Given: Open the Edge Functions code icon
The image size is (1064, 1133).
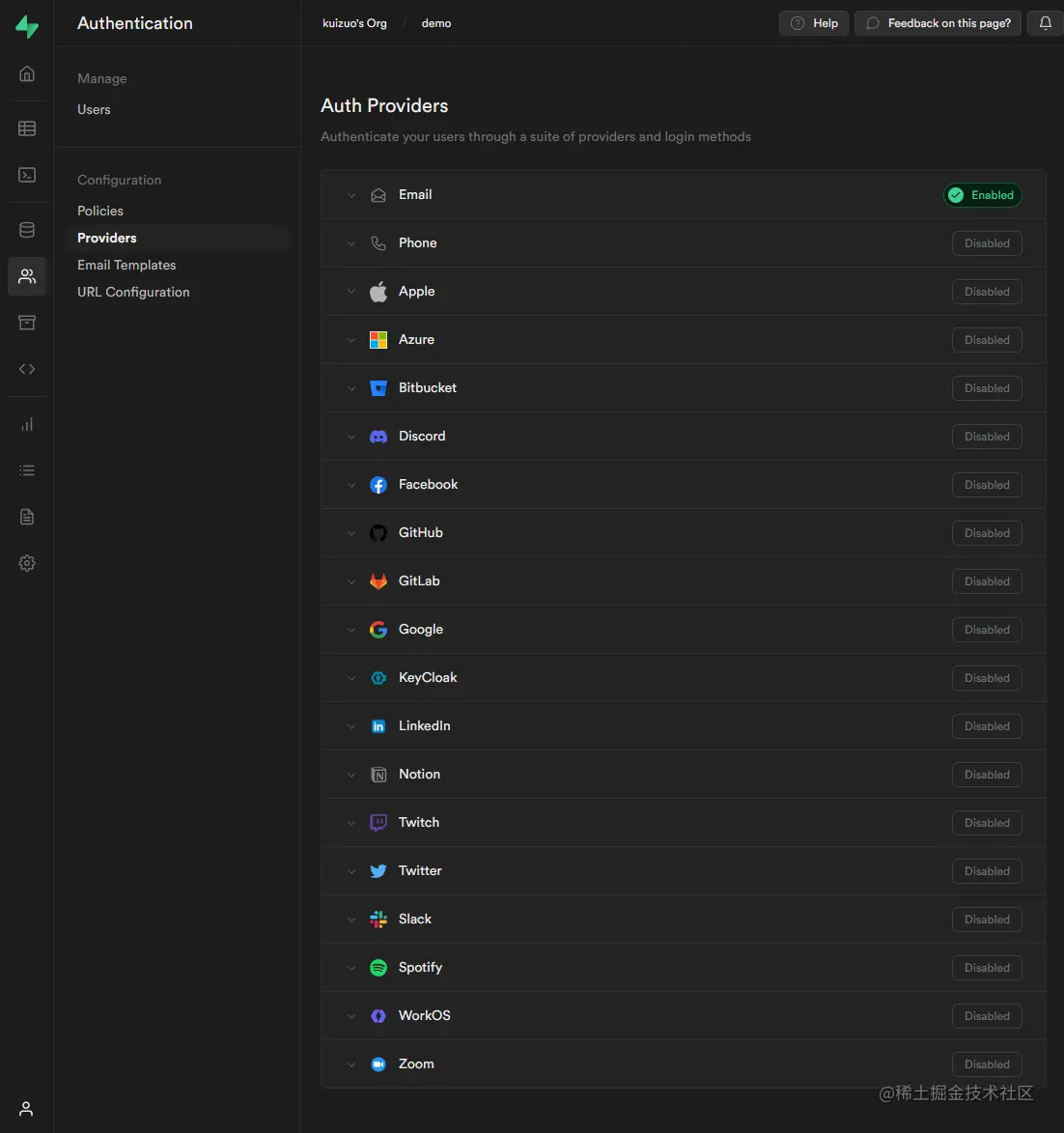Looking at the screenshot, I should [27, 369].
